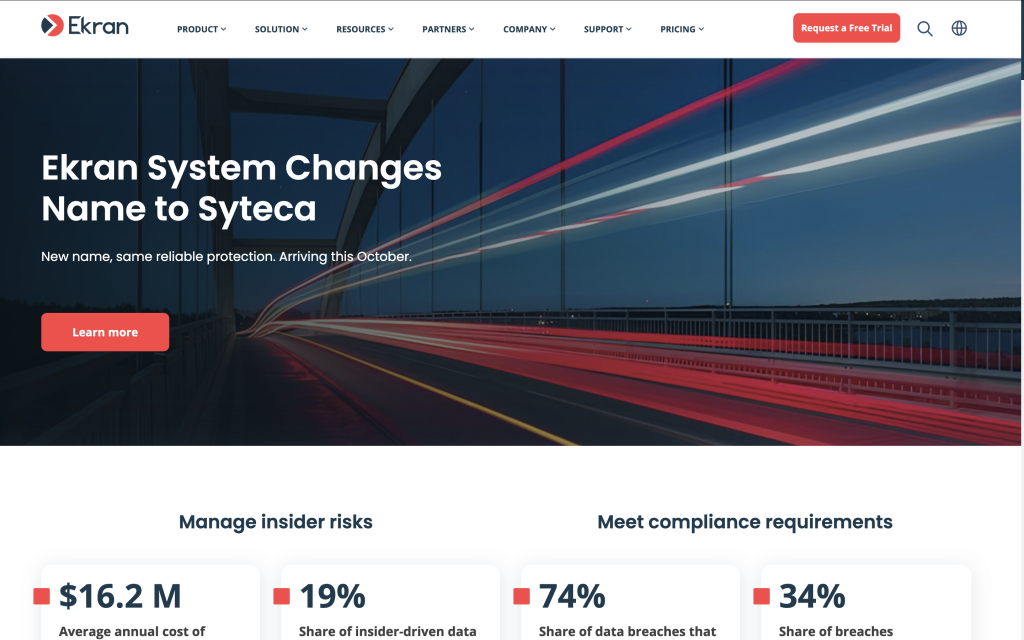The width and height of the screenshot is (1024, 640).
Task: Expand the PRODUCT menu
Action: click(x=201, y=29)
